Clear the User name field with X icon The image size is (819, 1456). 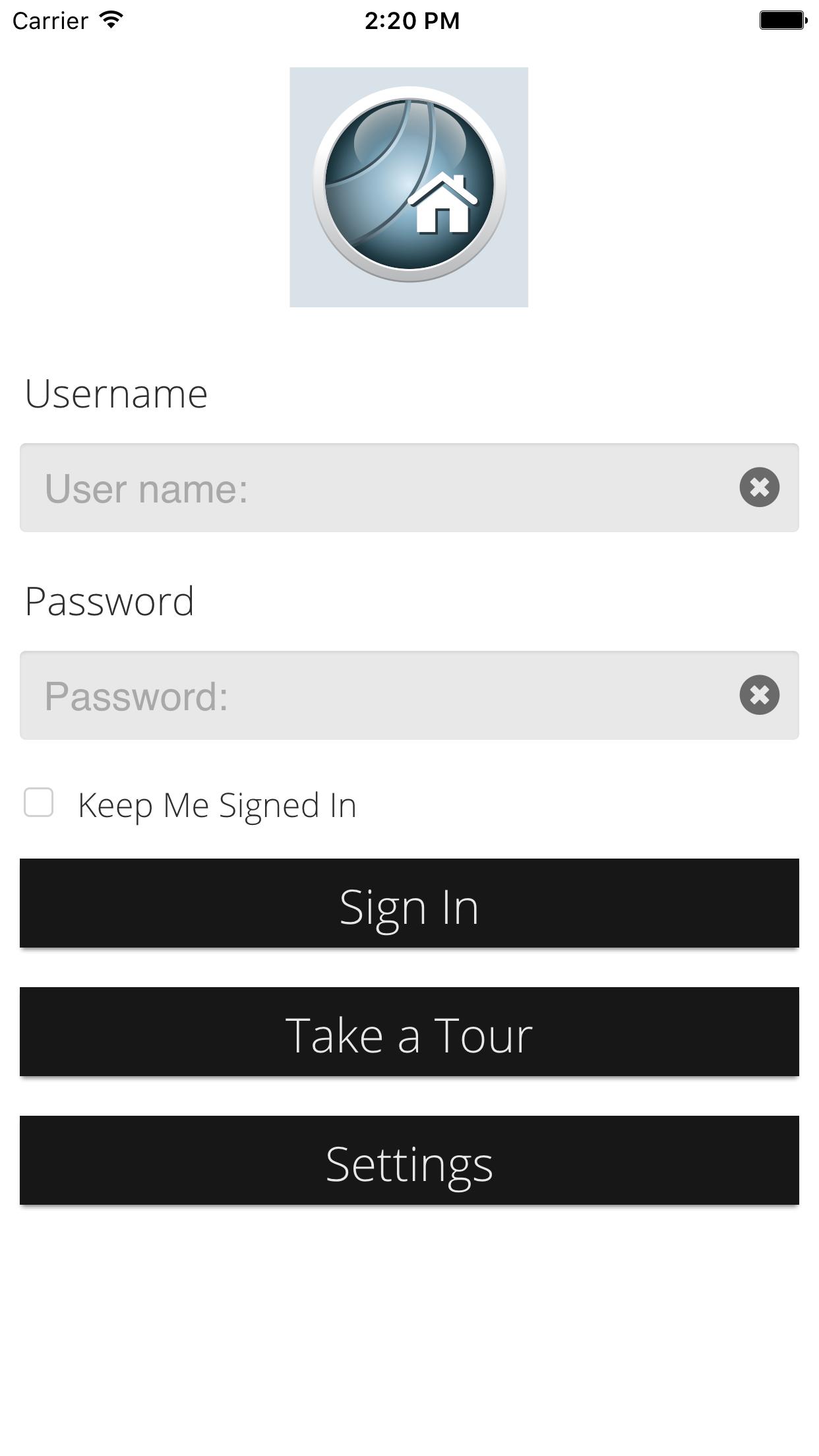[759, 487]
